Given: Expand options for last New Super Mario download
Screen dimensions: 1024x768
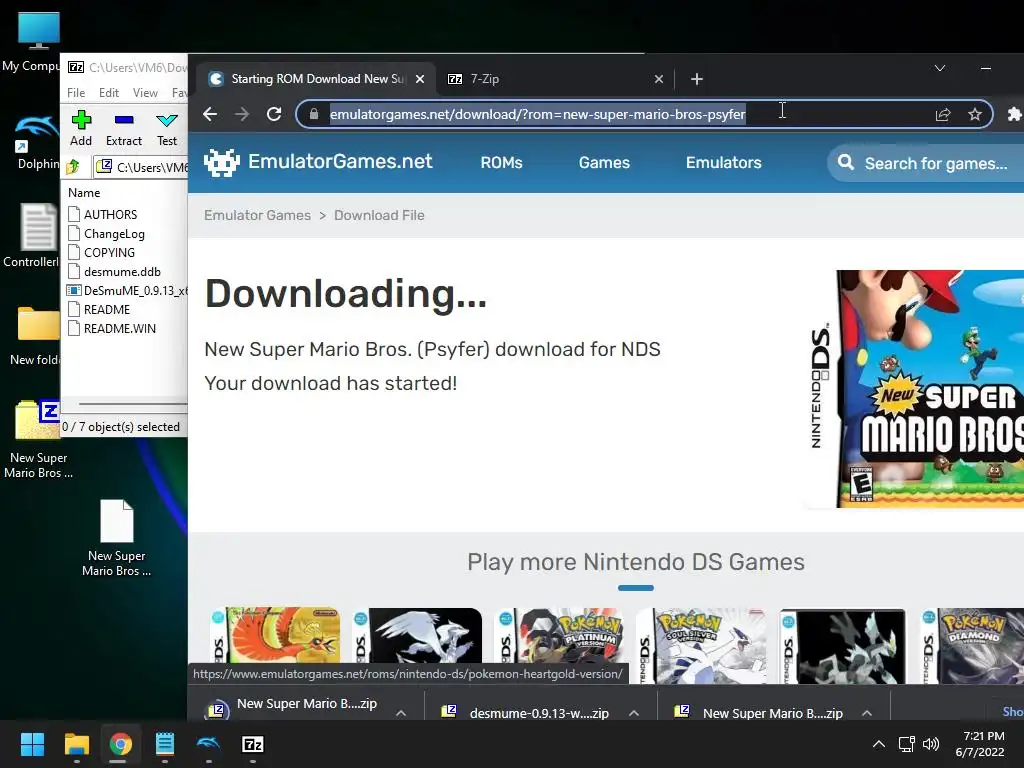Looking at the screenshot, I should 867,713.
